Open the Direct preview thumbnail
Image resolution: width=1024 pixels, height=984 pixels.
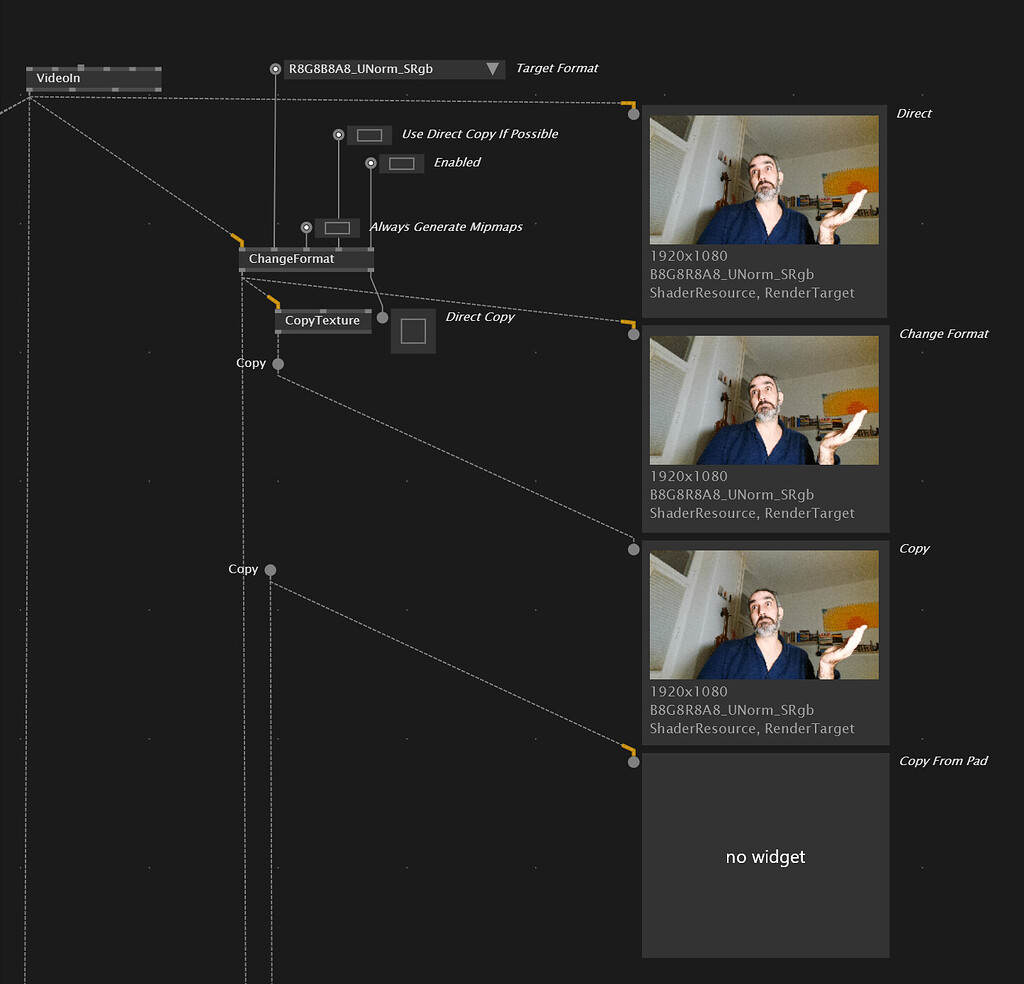point(764,180)
